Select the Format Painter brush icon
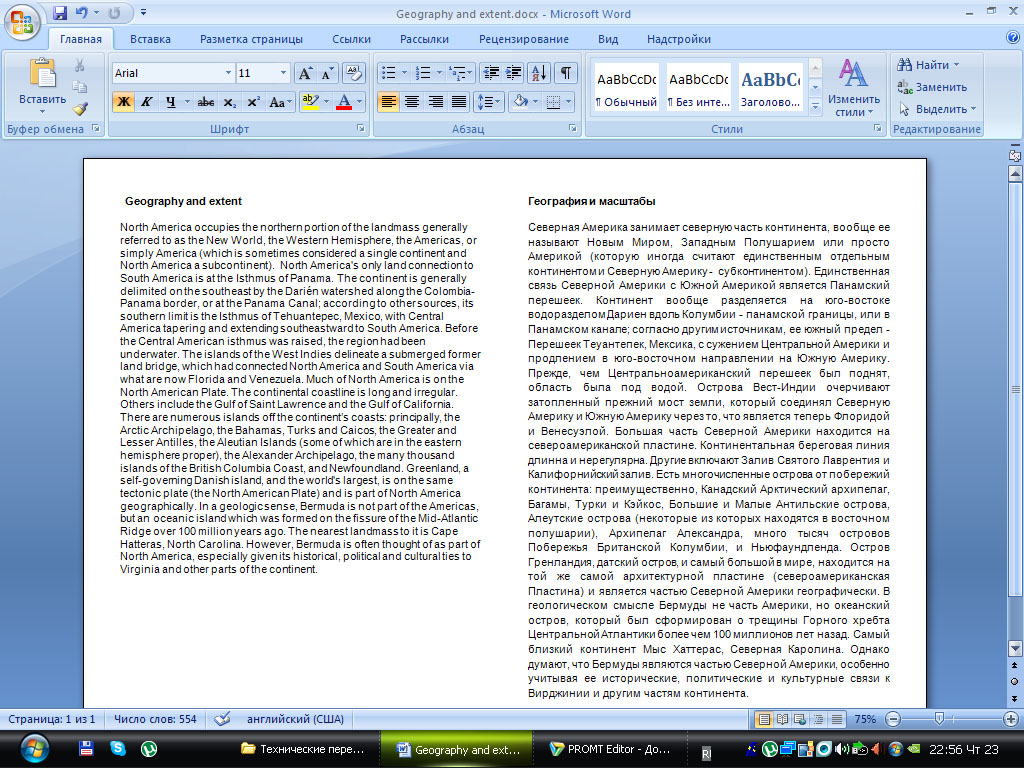 point(80,108)
